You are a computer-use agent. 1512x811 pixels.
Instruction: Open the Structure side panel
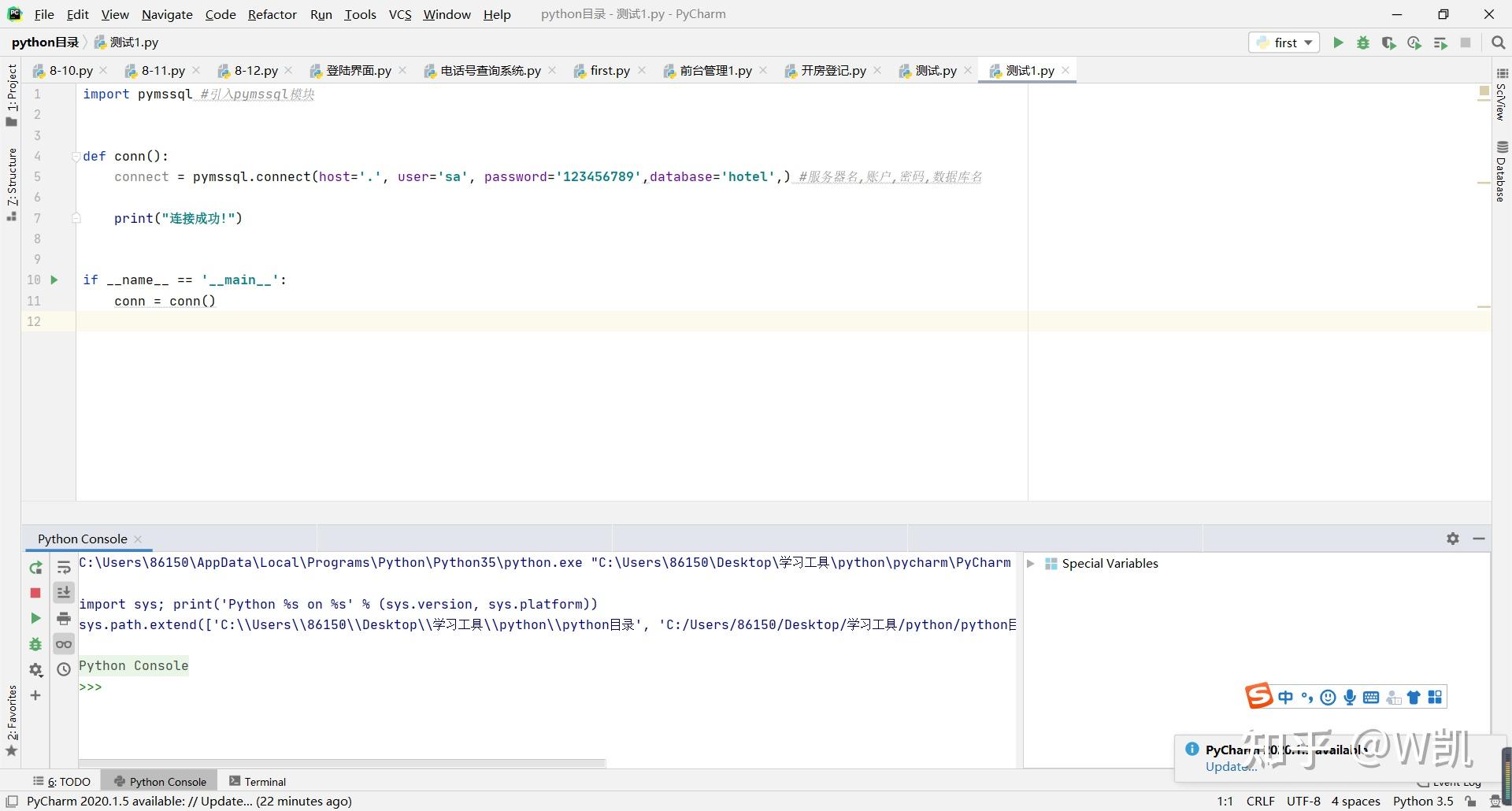click(x=12, y=184)
